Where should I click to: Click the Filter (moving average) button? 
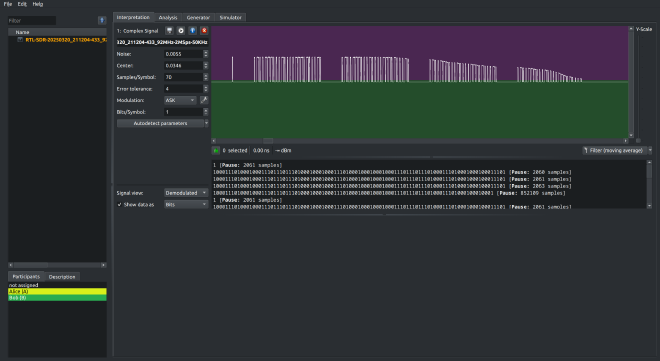615,150
